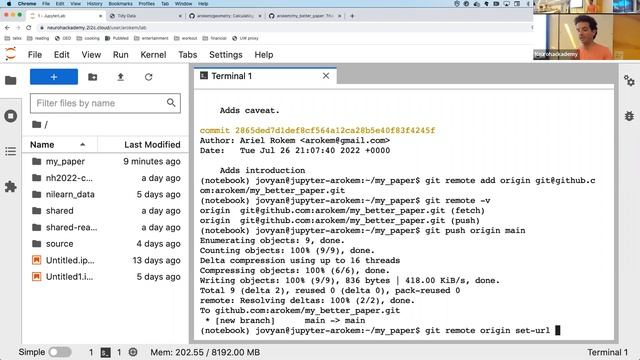Open the View menu

click(x=91, y=55)
